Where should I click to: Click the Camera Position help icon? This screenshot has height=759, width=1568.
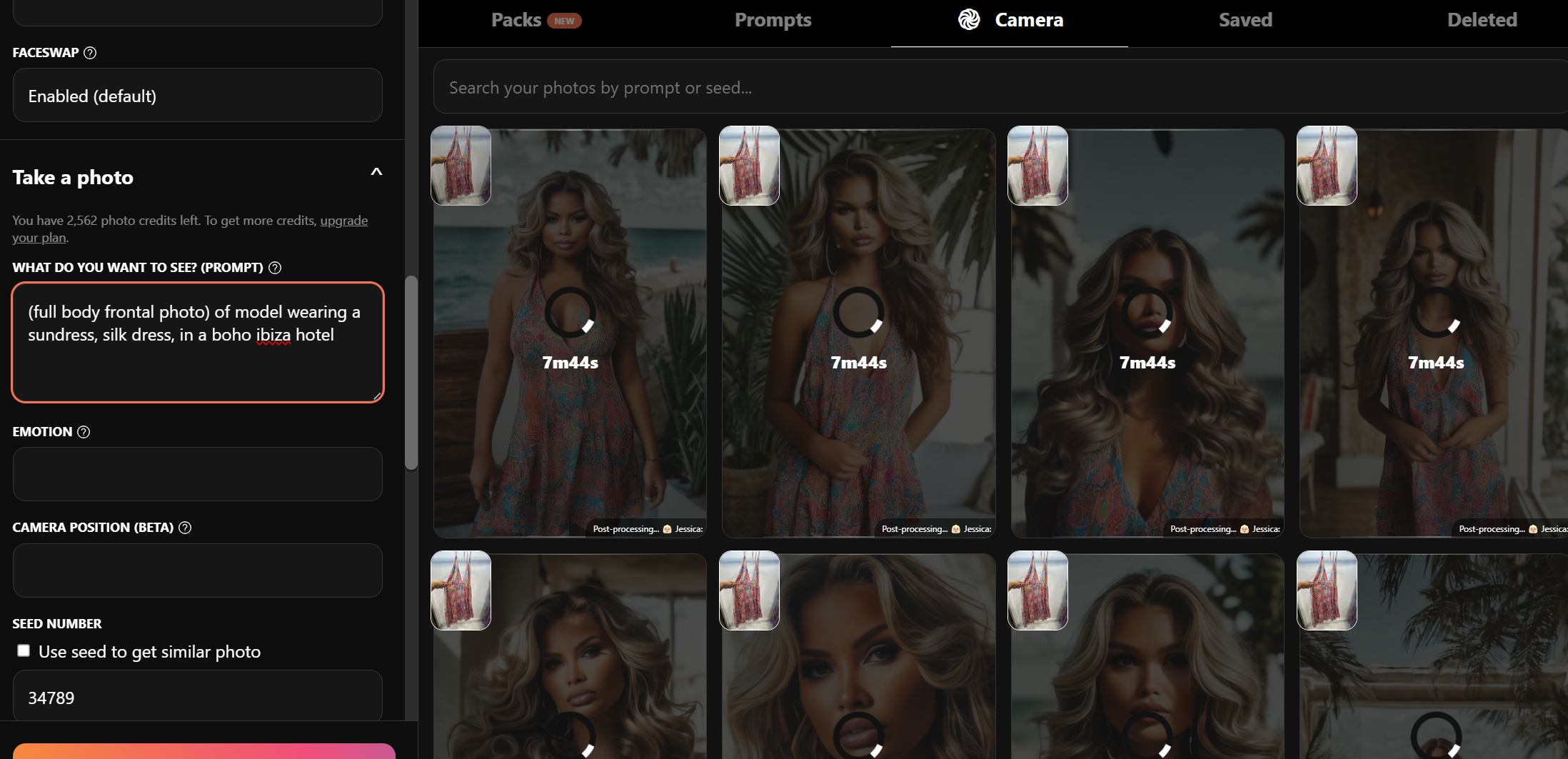[x=185, y=528]
